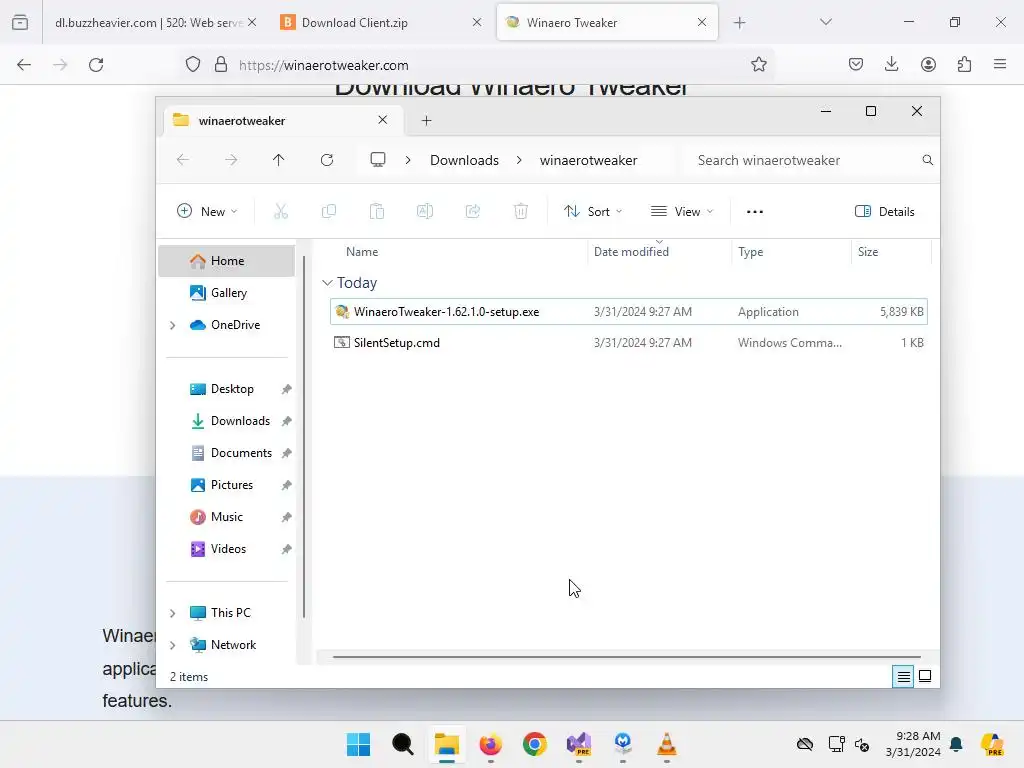Go up one folder level in Explorer

tap(279, 160)
